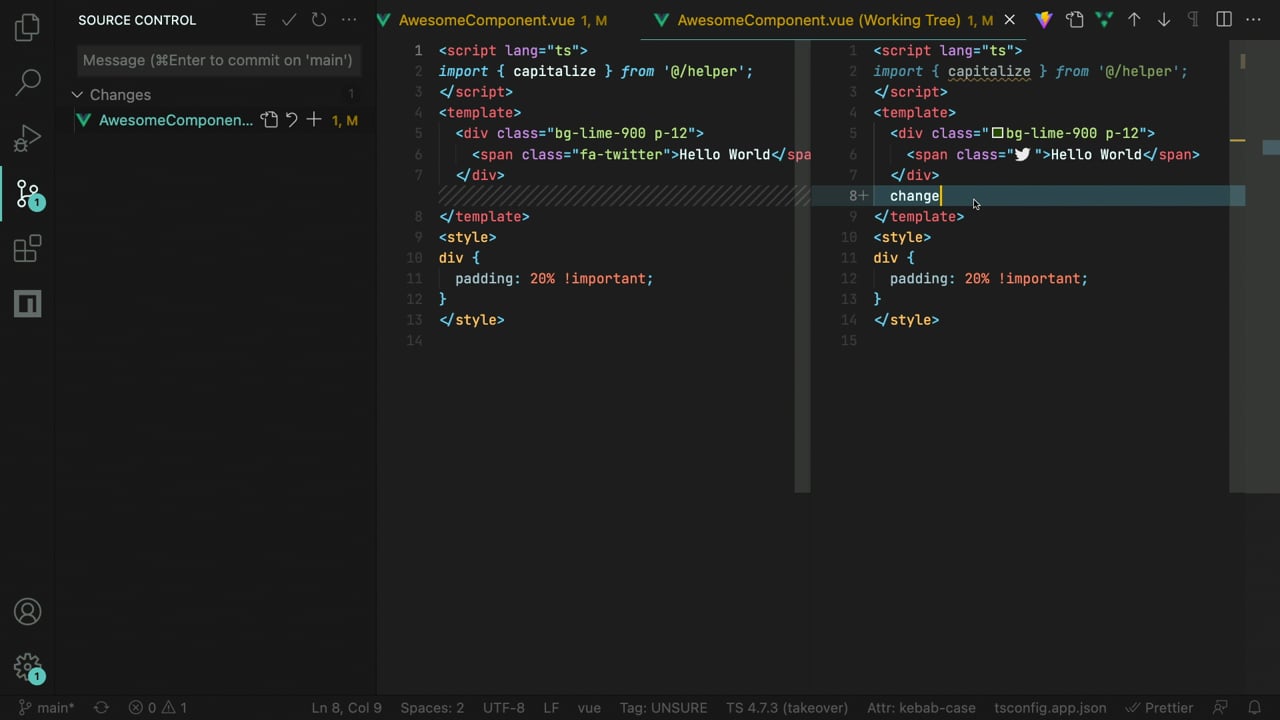1280x720 pixels.
Task: Click the main* branch indicator
Action: (47, 708)
